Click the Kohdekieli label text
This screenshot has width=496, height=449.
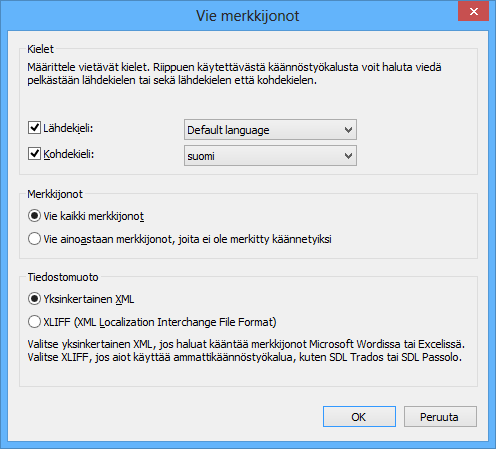69,154
